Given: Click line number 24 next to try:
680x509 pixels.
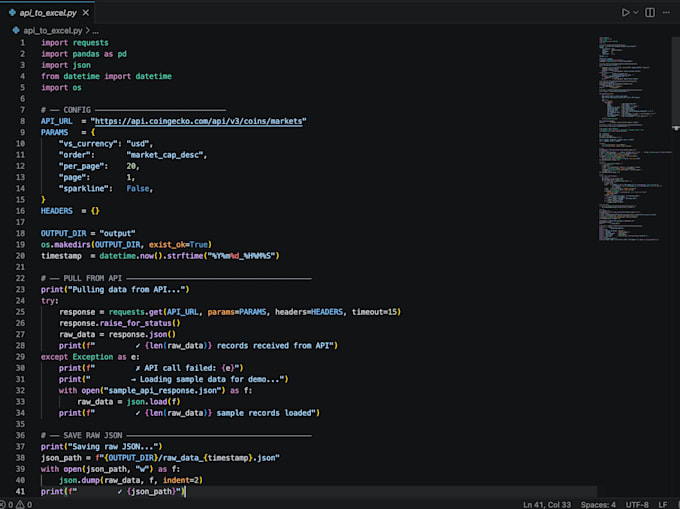Looking at the screenshot, I should 20,300.
